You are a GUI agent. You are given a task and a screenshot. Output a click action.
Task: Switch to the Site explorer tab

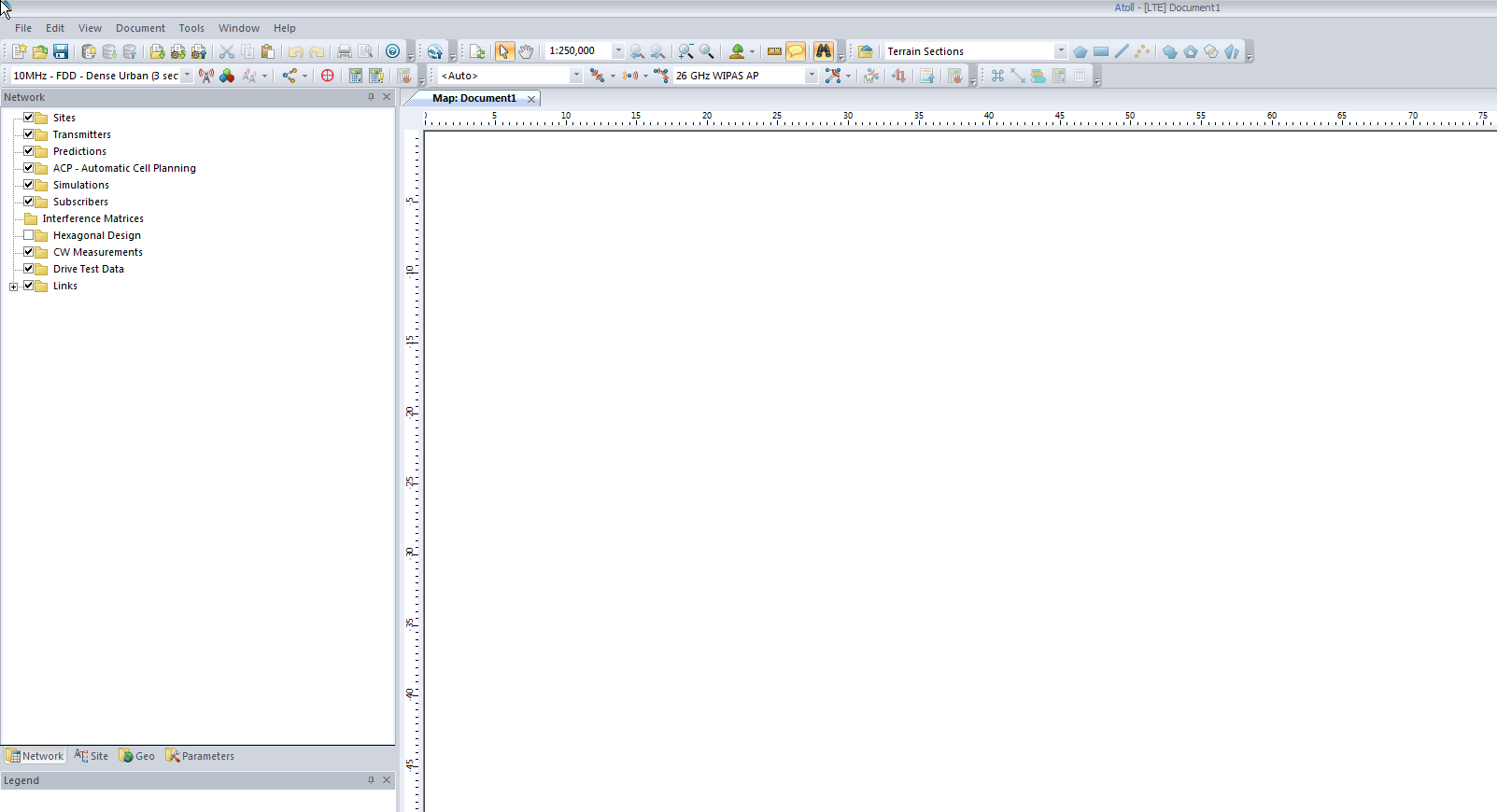[92, 756]
